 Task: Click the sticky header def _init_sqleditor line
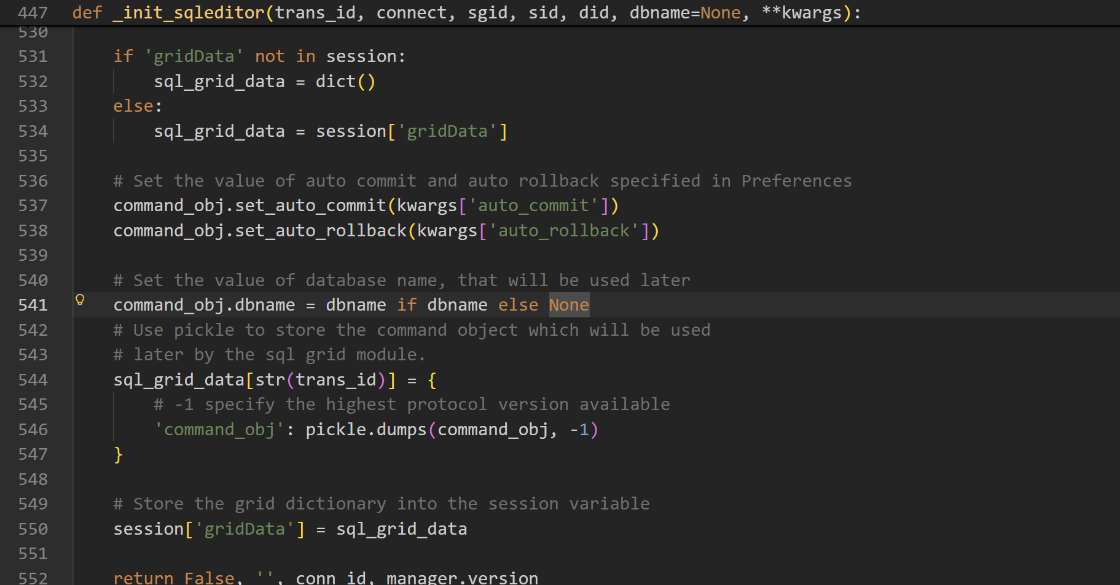(466, 13)
